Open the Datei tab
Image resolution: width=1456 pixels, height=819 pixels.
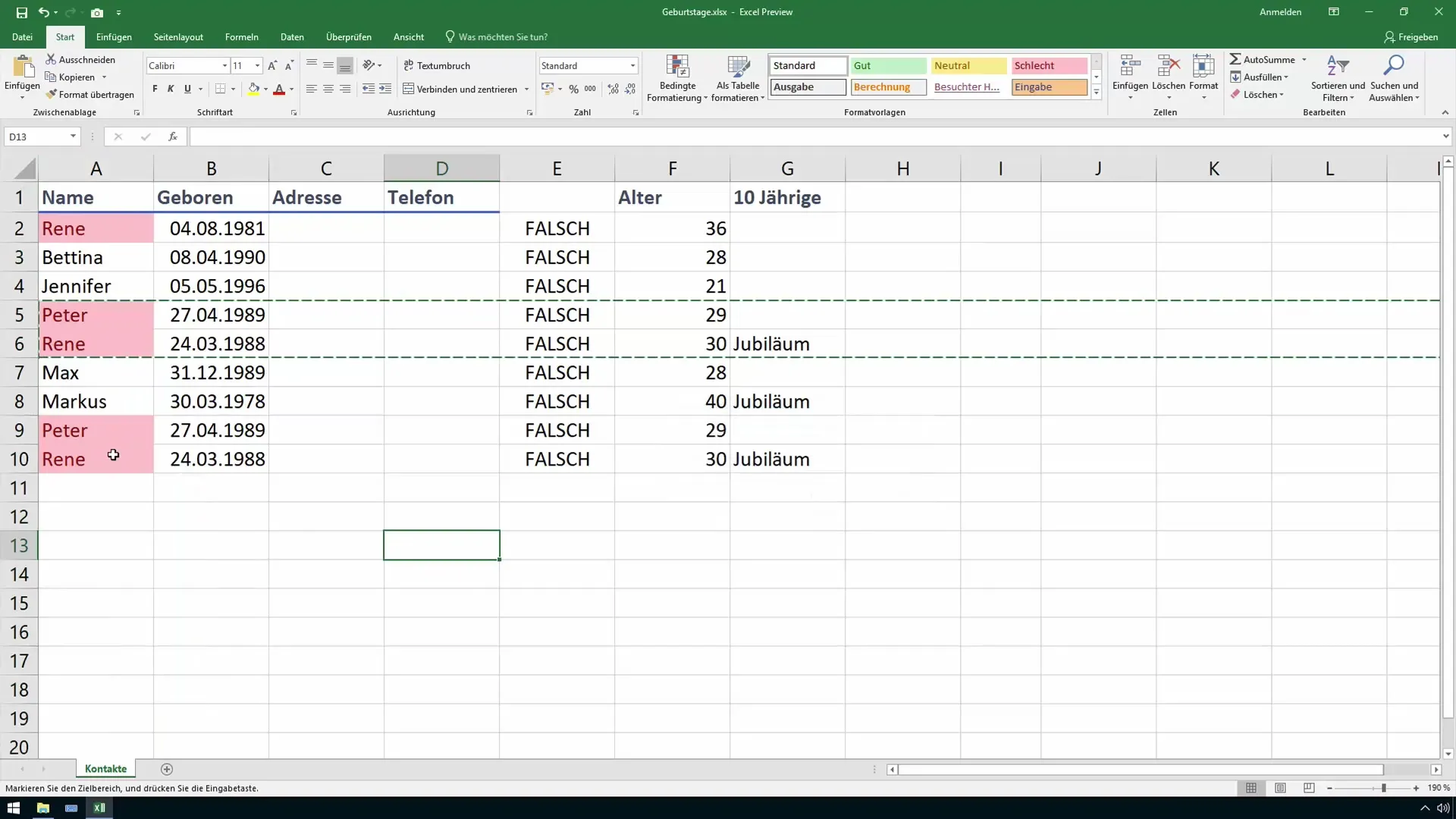pos(22,36)
